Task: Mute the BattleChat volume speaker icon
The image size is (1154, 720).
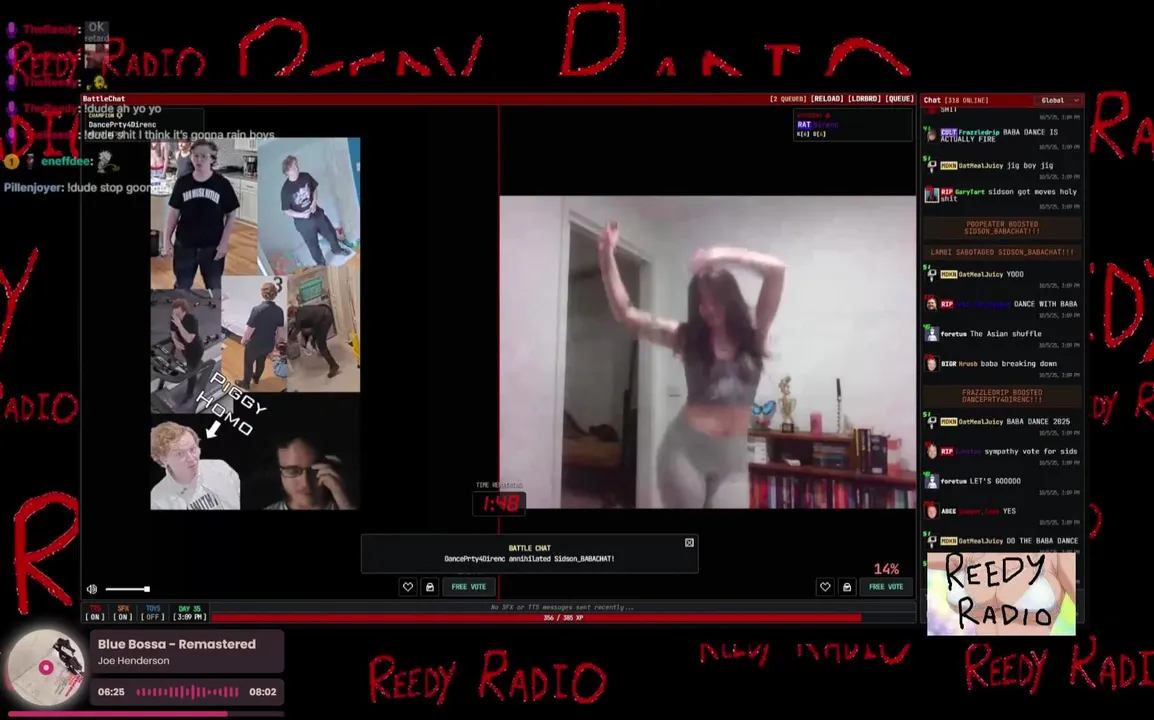Action: point(92,589)
